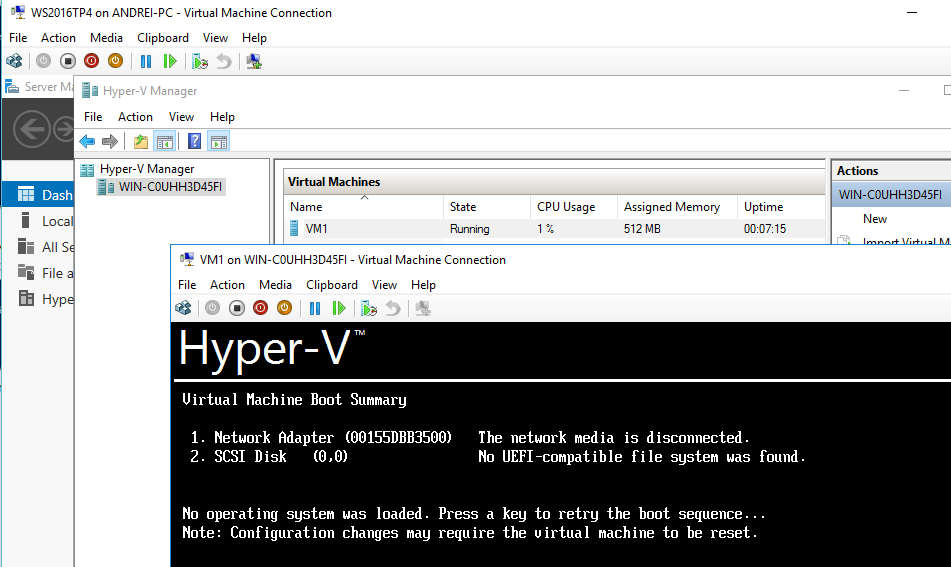Click Ctrl+Alt+Delete icon in VM1 connection toolbar
The width and height of the screenshot is (951, 567).
[x=183, y=308]
